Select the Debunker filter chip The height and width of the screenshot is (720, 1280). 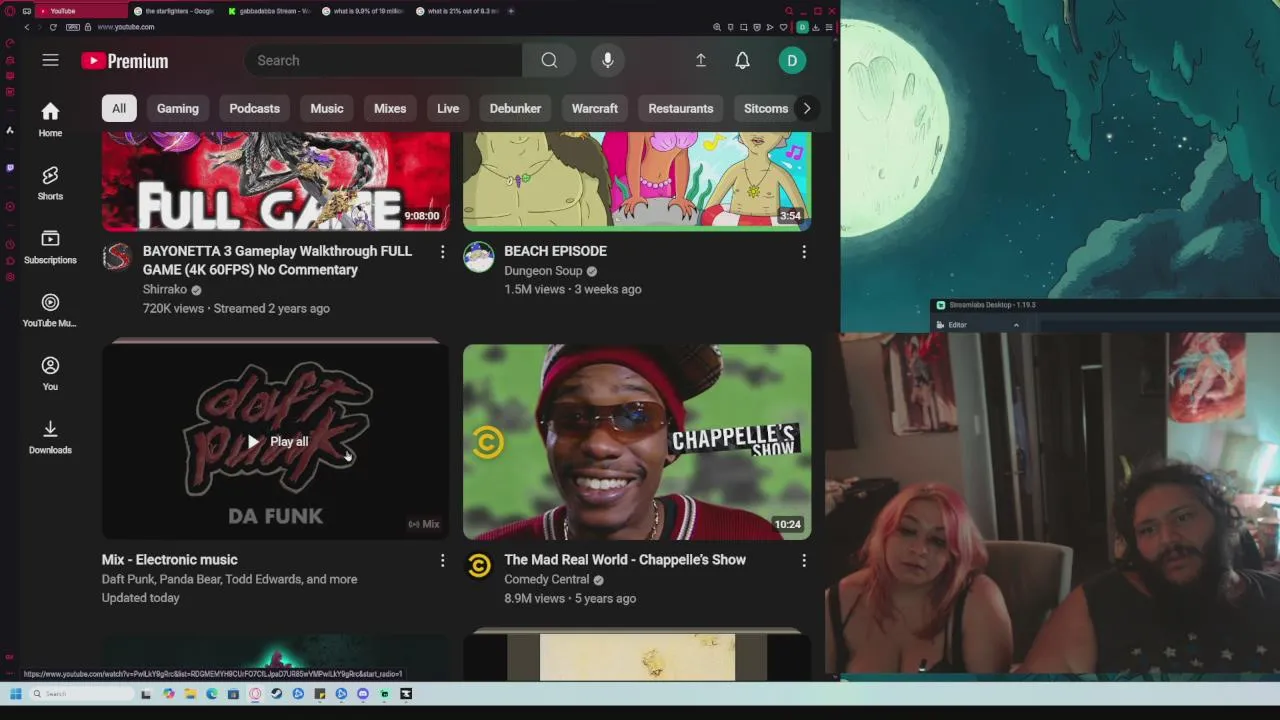pos(515,108)
